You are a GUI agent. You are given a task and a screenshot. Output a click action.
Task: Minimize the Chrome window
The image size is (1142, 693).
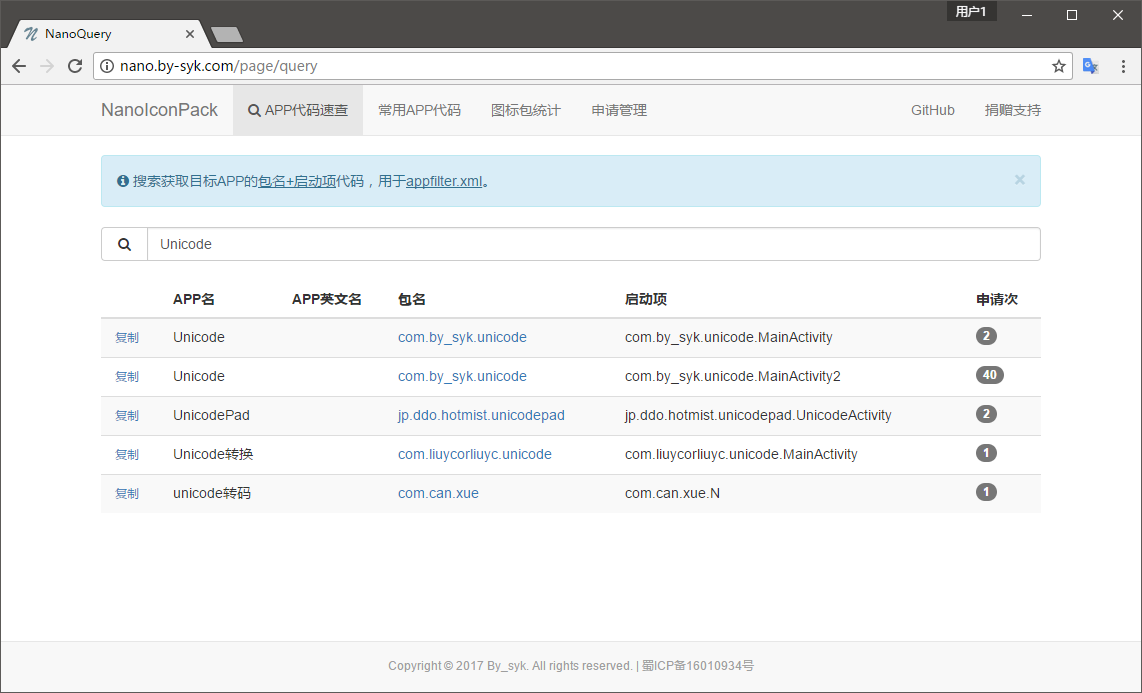[x=1027, y=15]
